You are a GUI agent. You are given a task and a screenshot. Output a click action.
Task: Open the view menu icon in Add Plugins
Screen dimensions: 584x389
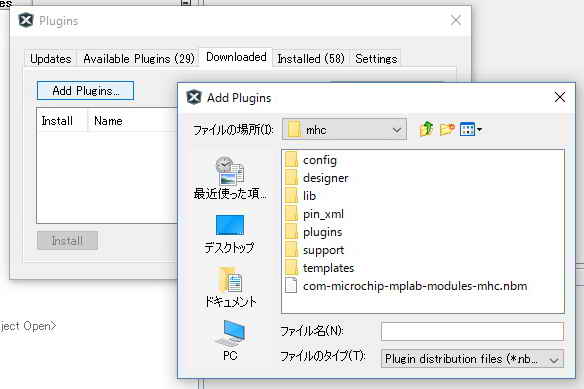coord(471,129)
